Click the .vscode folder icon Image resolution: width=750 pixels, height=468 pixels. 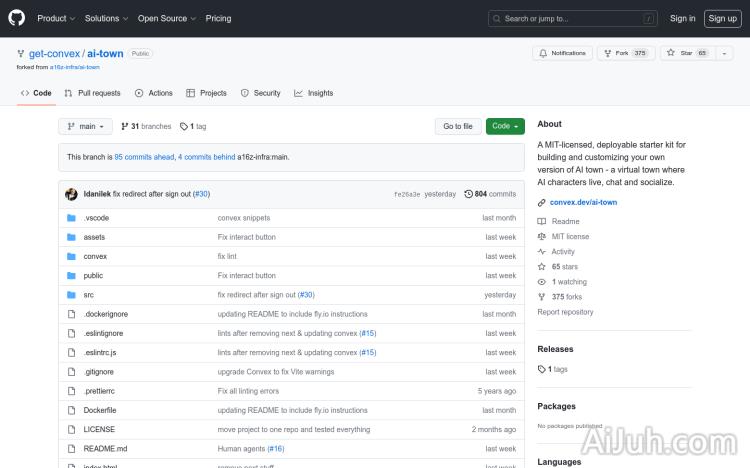coord(71,218)
